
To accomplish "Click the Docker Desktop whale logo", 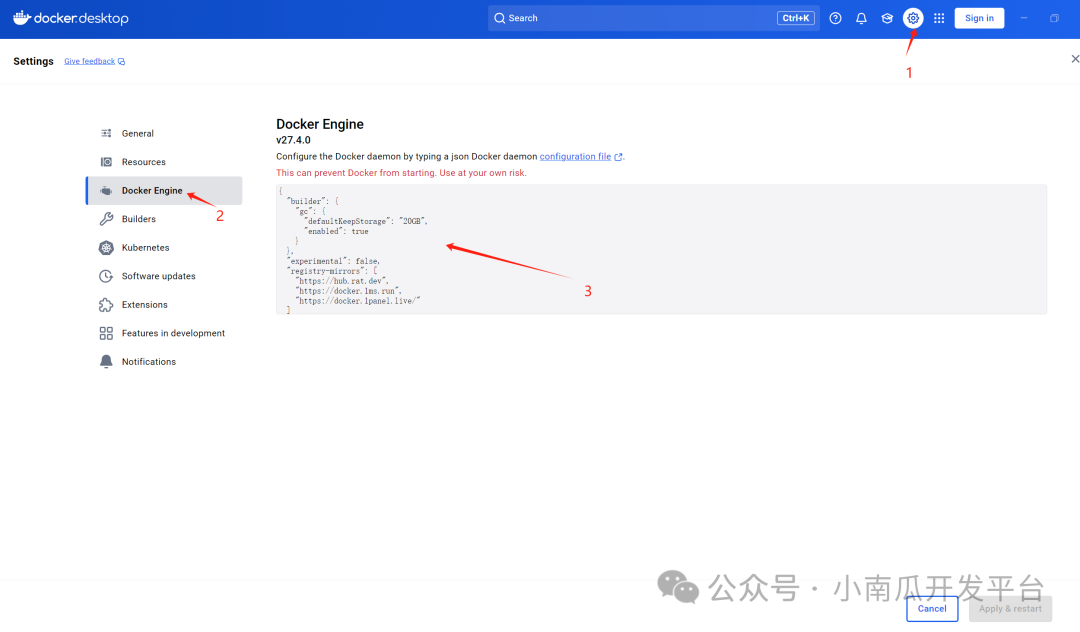I will tap(21, 17).
